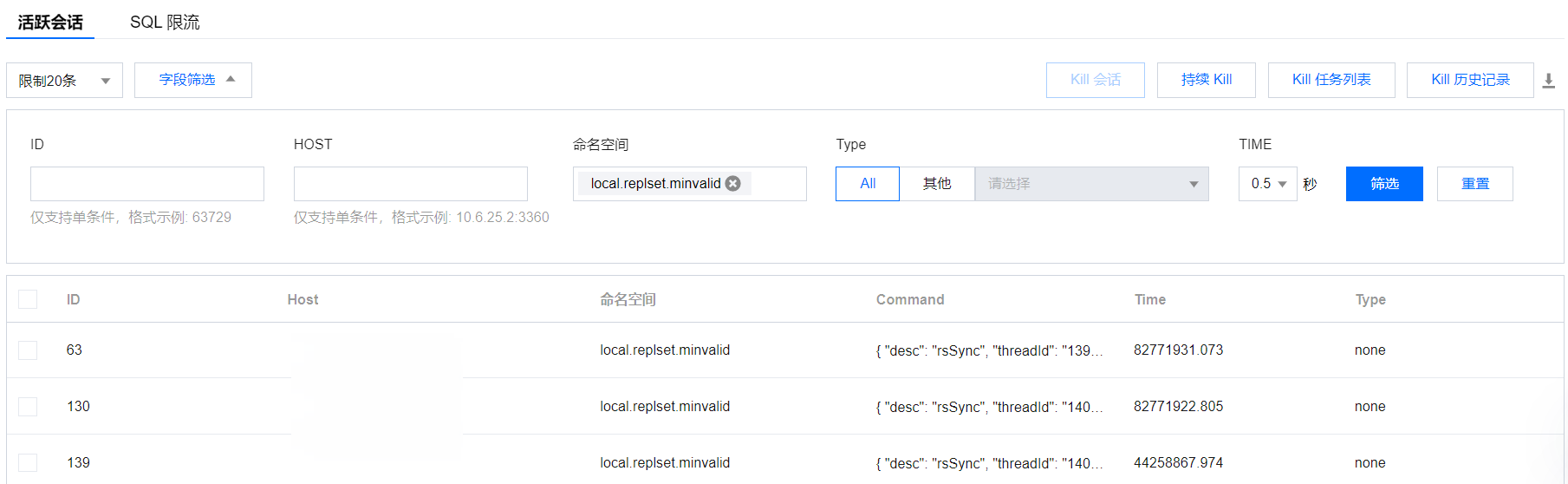Select the 活跃会话 tab

(50, 22)
